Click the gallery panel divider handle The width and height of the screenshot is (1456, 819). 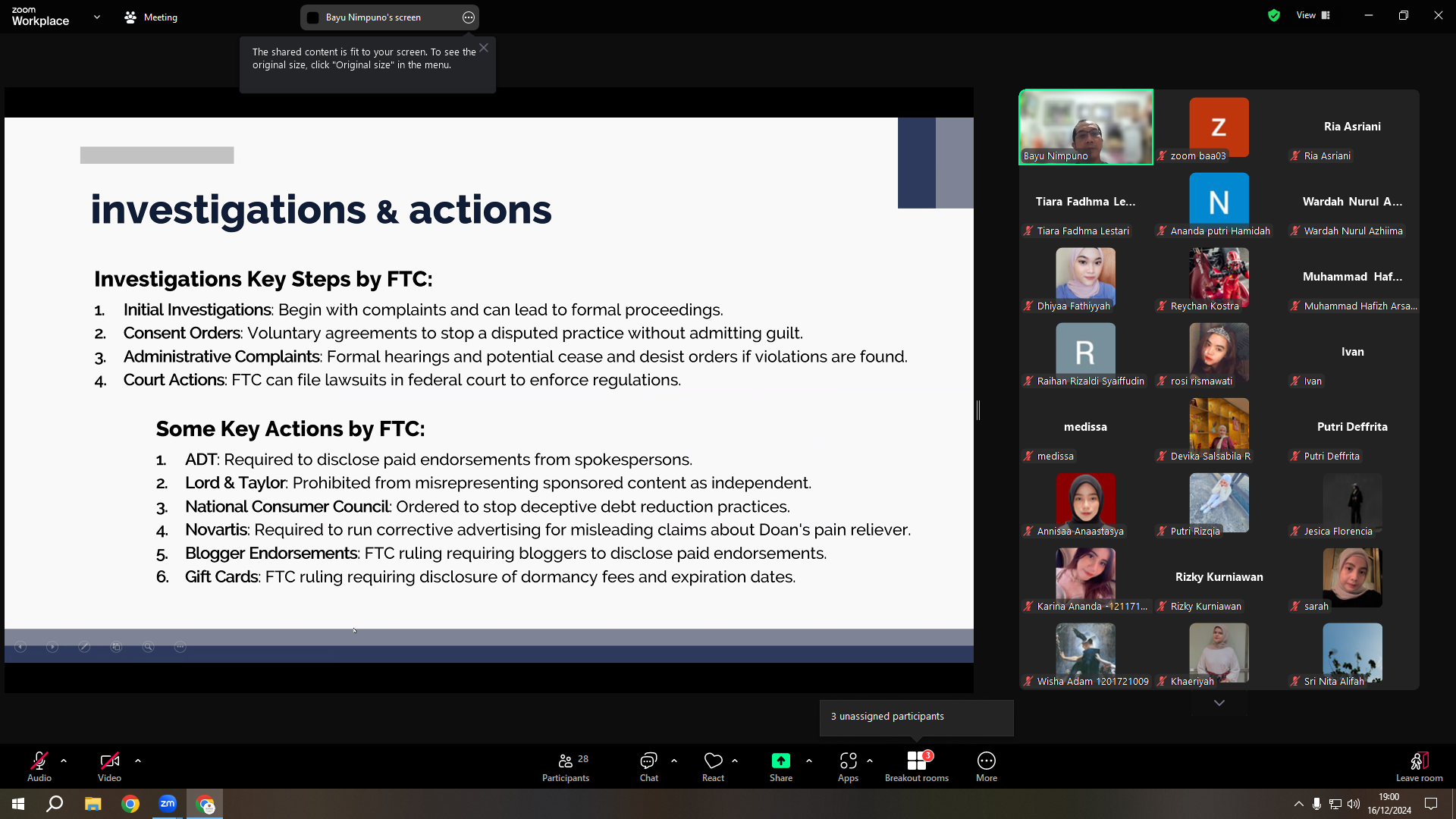point(978,410)
